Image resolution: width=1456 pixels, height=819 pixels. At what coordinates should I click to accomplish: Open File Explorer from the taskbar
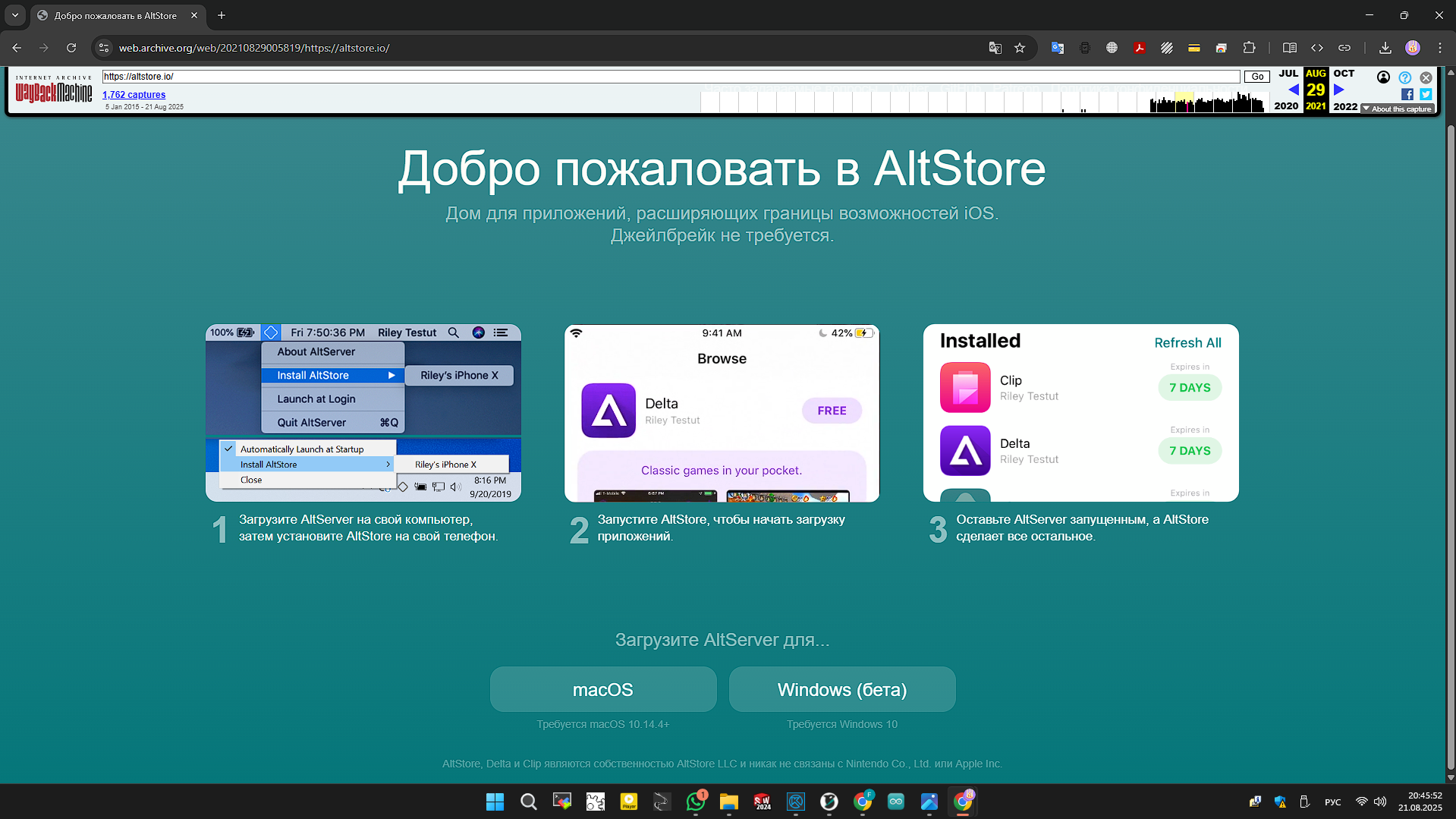click(728, 802)
